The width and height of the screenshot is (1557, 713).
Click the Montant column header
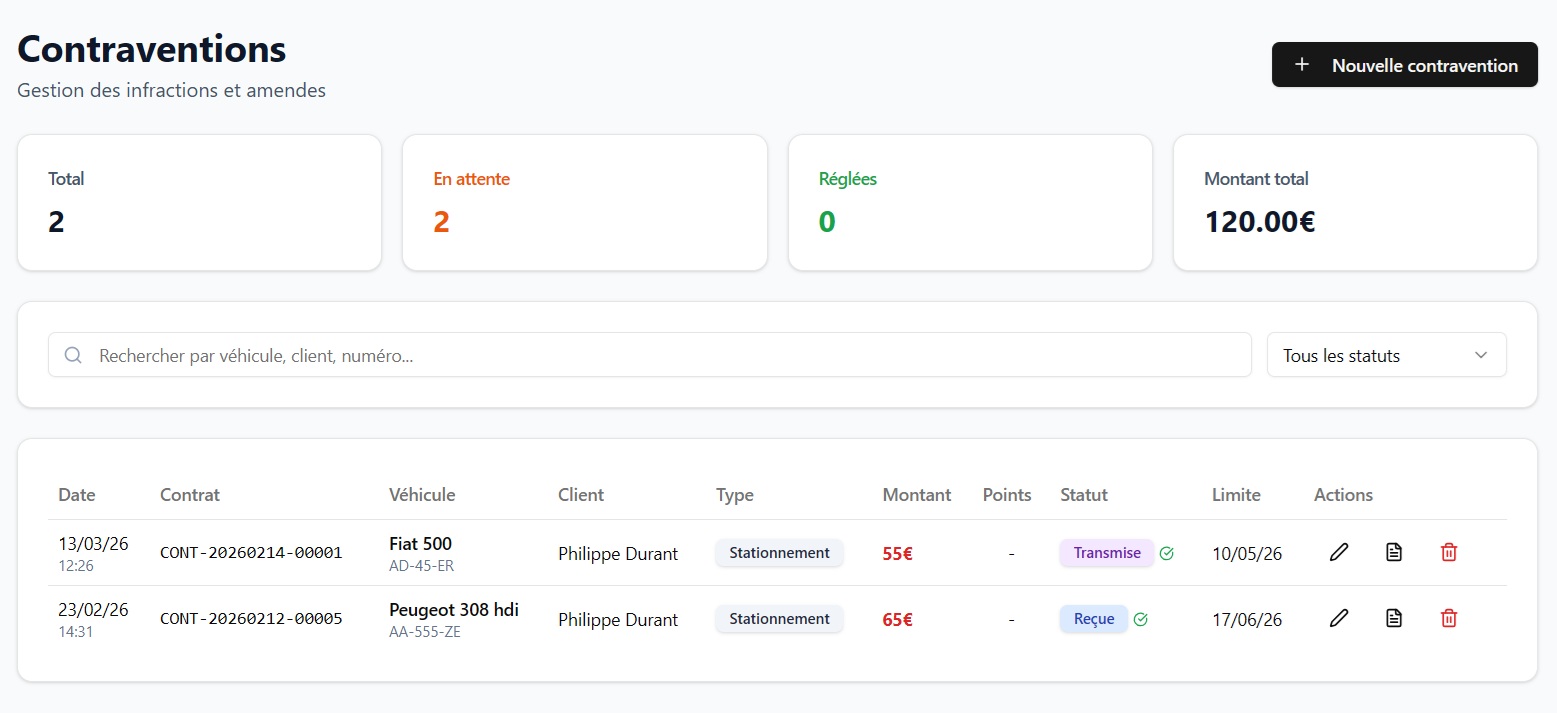[x=916, y=494]
